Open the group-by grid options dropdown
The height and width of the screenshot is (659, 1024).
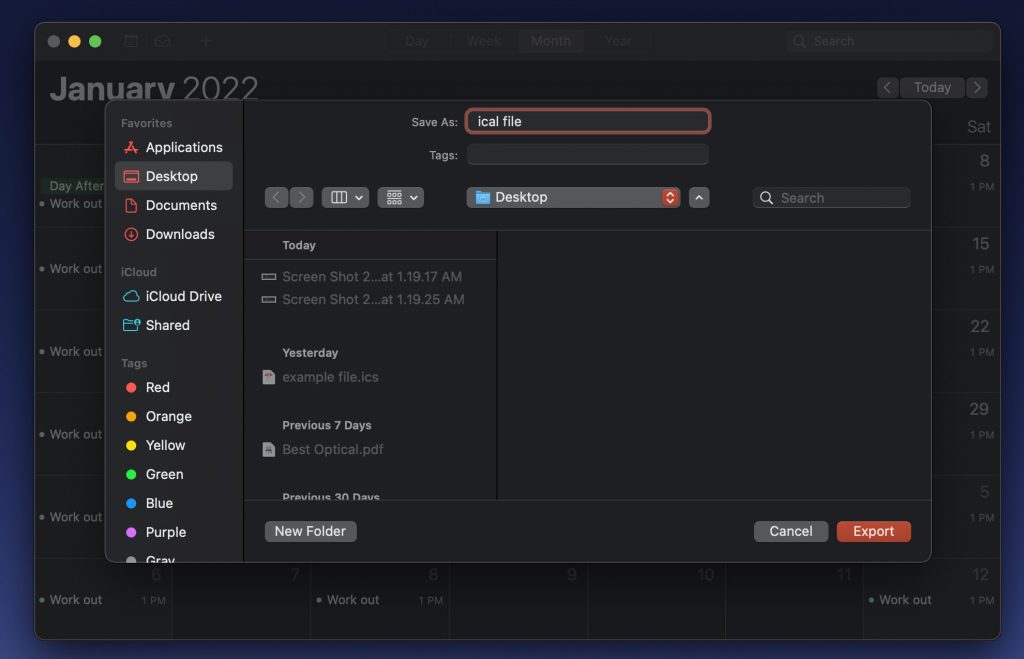click(400, 198)
